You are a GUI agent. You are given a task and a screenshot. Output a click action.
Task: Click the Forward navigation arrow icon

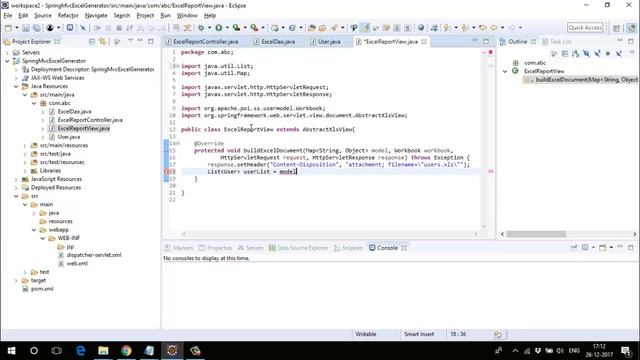512,28
